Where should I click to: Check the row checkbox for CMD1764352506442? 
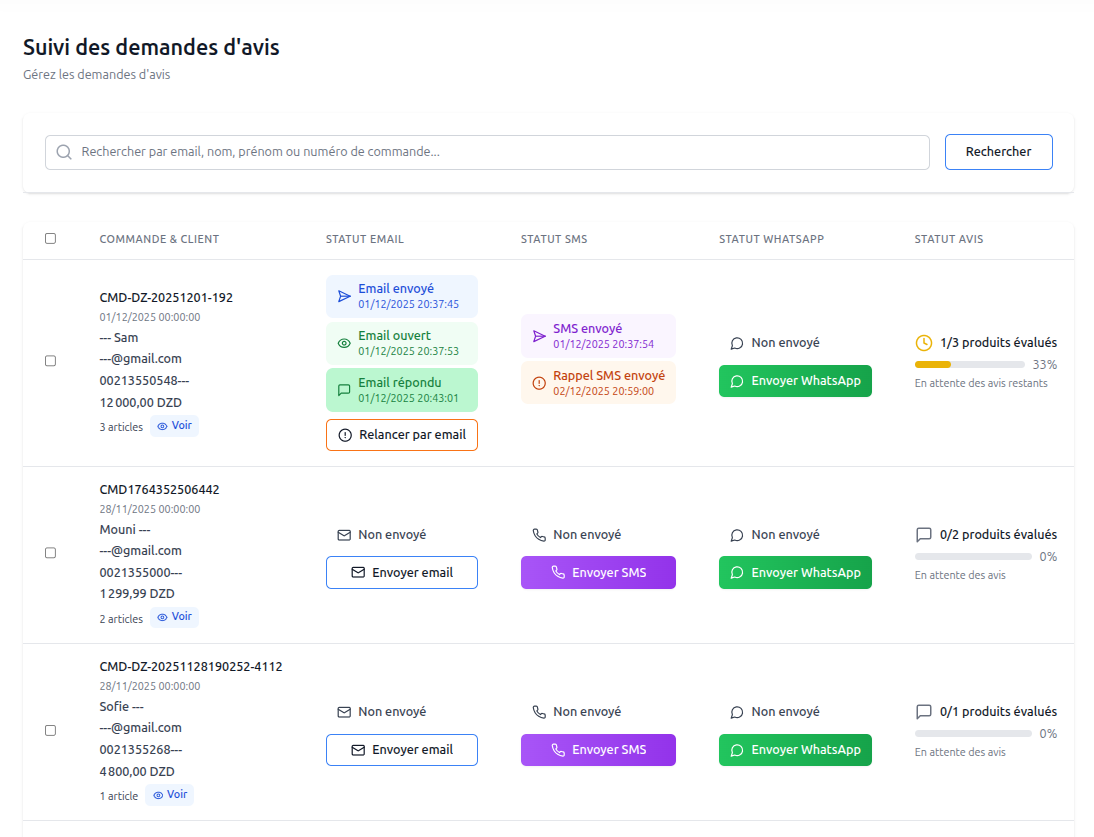pos(51,552)
